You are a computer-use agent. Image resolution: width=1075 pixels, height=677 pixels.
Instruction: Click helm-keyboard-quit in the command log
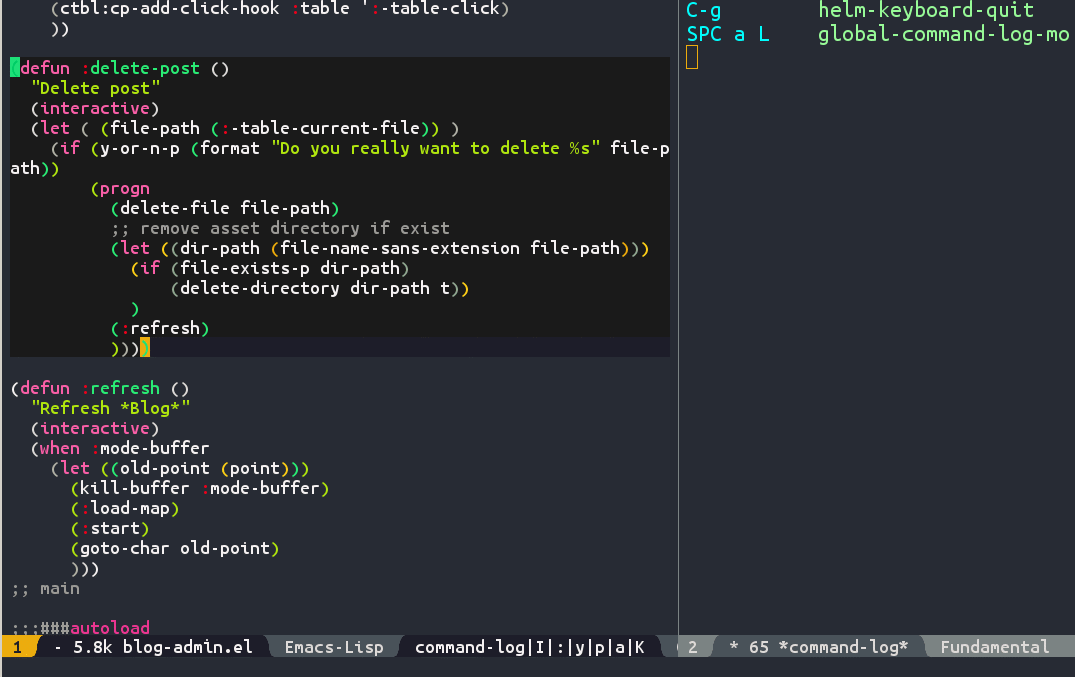point(926,10)
